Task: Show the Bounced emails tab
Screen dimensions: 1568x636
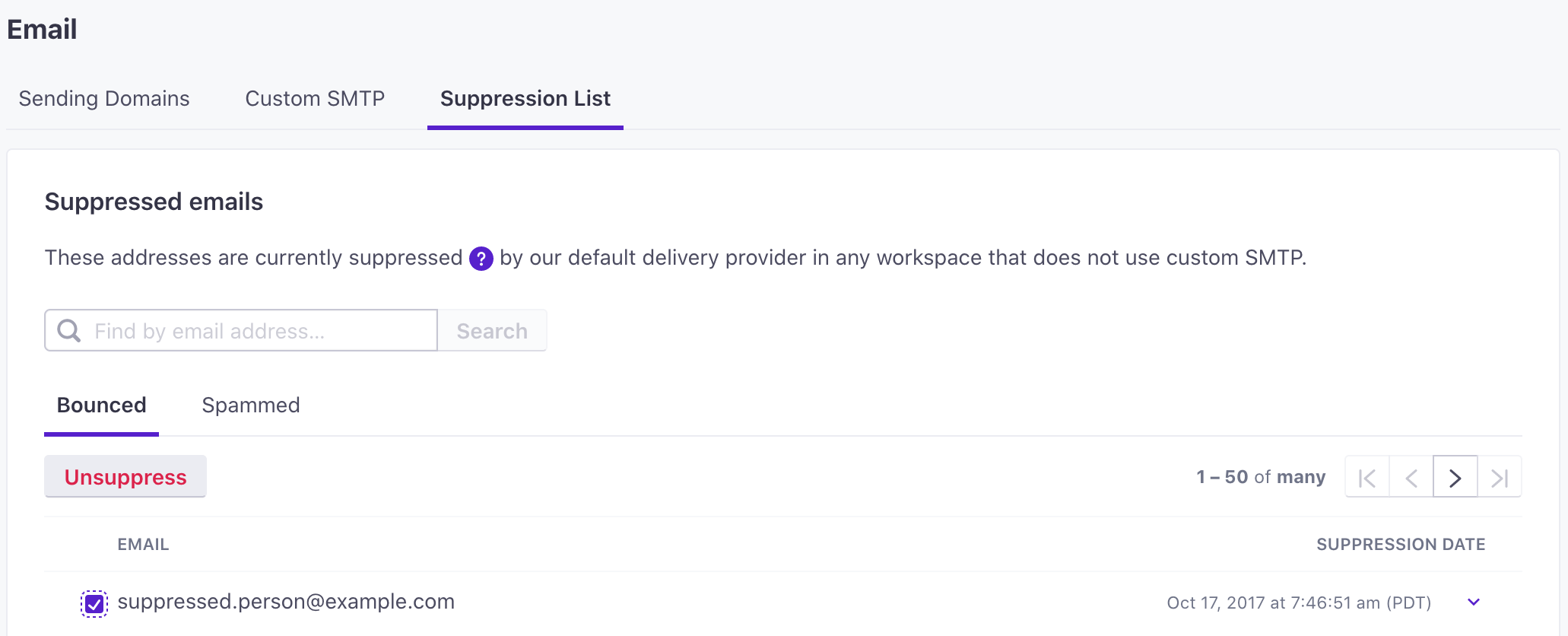Action: pos(102,405)
